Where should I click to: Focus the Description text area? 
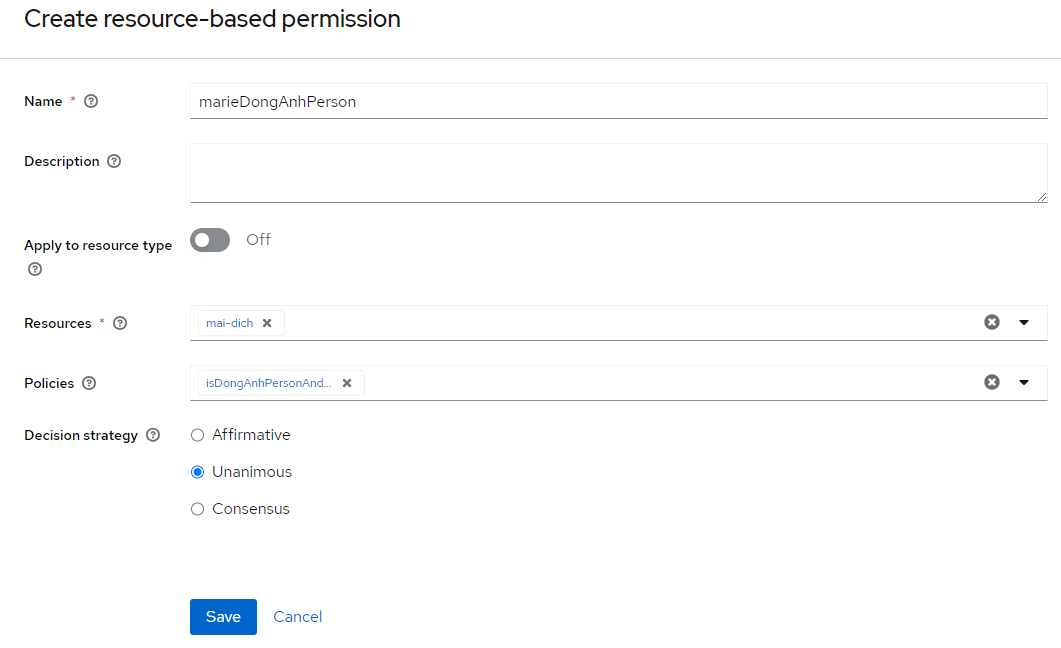pos(618,172)
